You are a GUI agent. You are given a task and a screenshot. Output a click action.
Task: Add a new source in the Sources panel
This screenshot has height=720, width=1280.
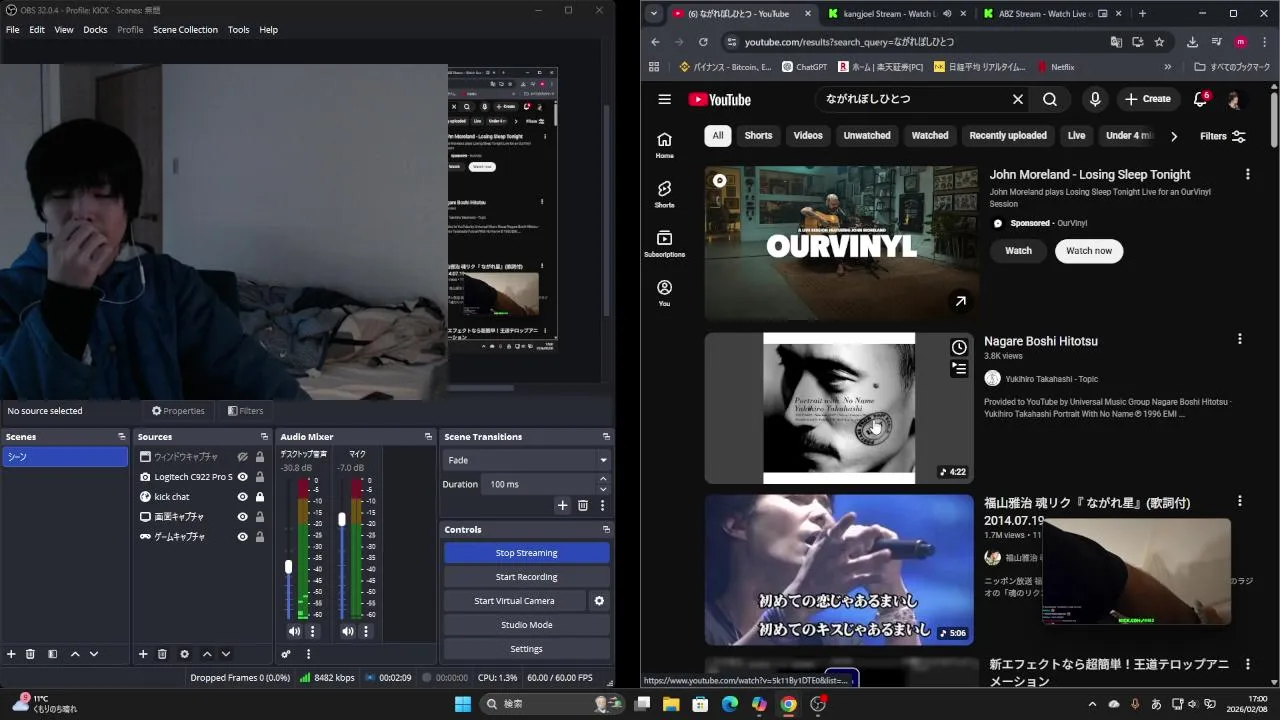143,654
